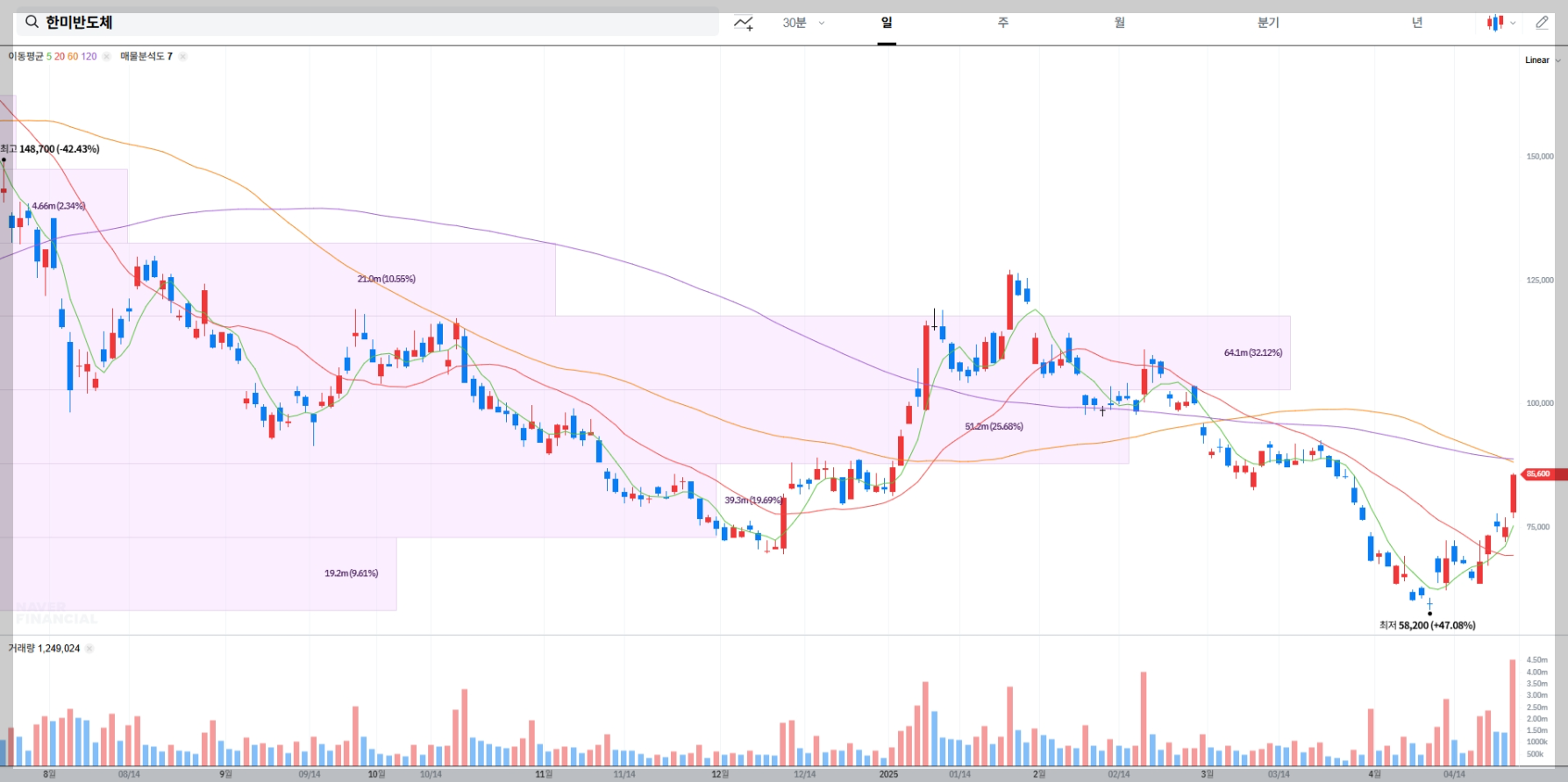Select the 일 daily tab

point(887,23)
